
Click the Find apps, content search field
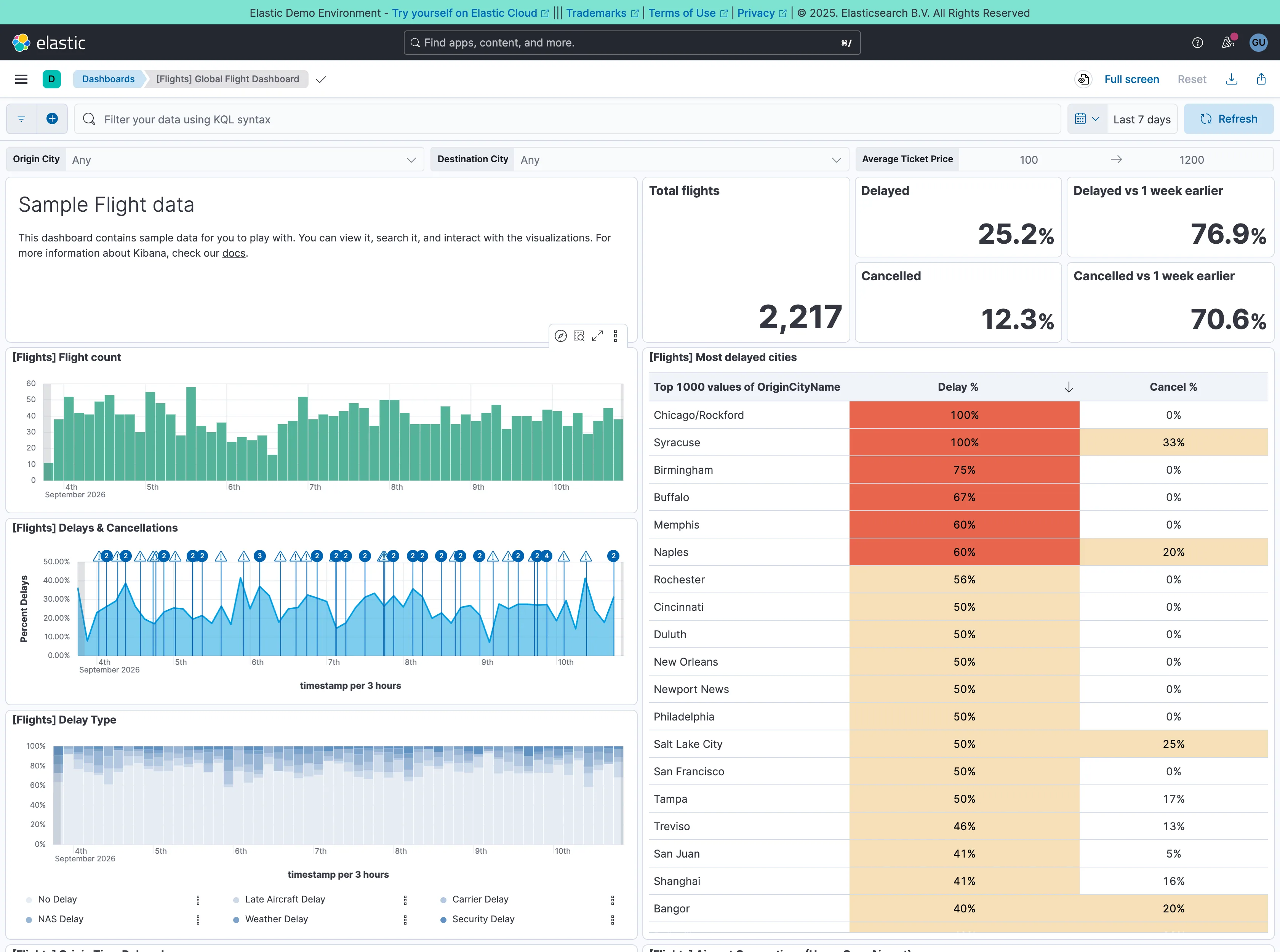[632, 43]
